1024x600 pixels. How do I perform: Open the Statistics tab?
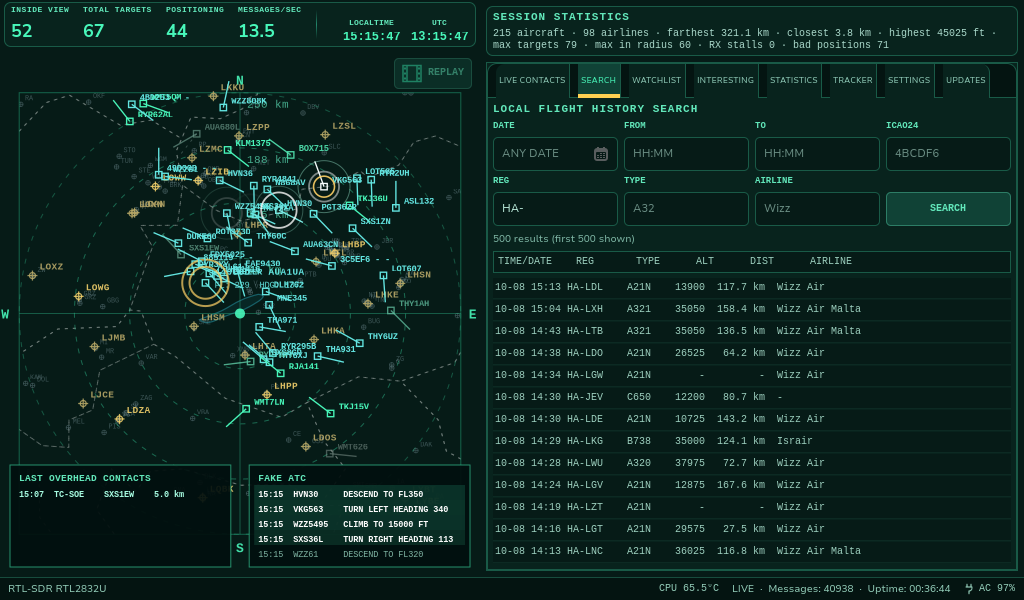793,80
